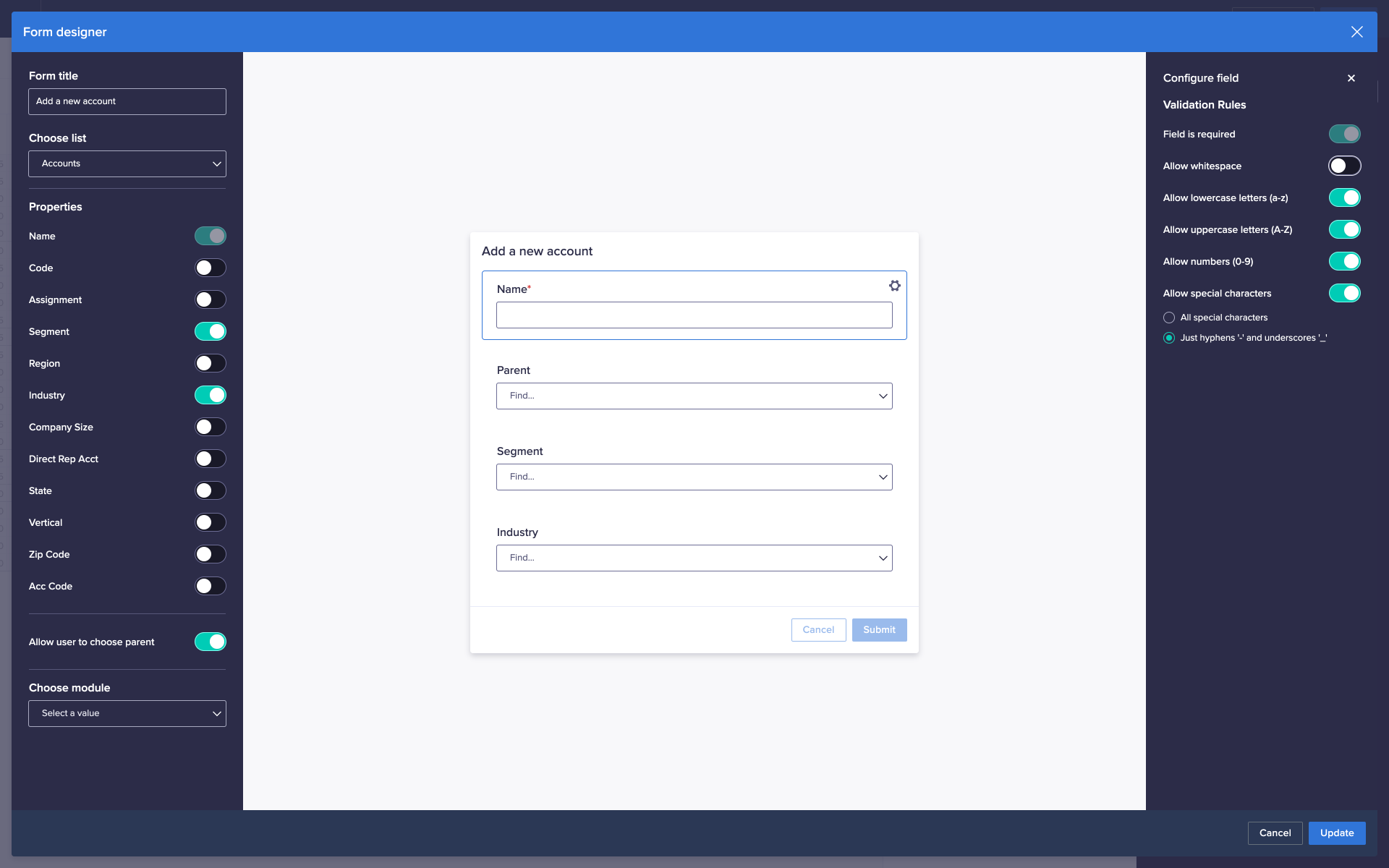This screenshot has height=868, width=1389.
Task: Open the Choose list Accounts dropdown
Action: pyautogui.click(x=127, y=163)
